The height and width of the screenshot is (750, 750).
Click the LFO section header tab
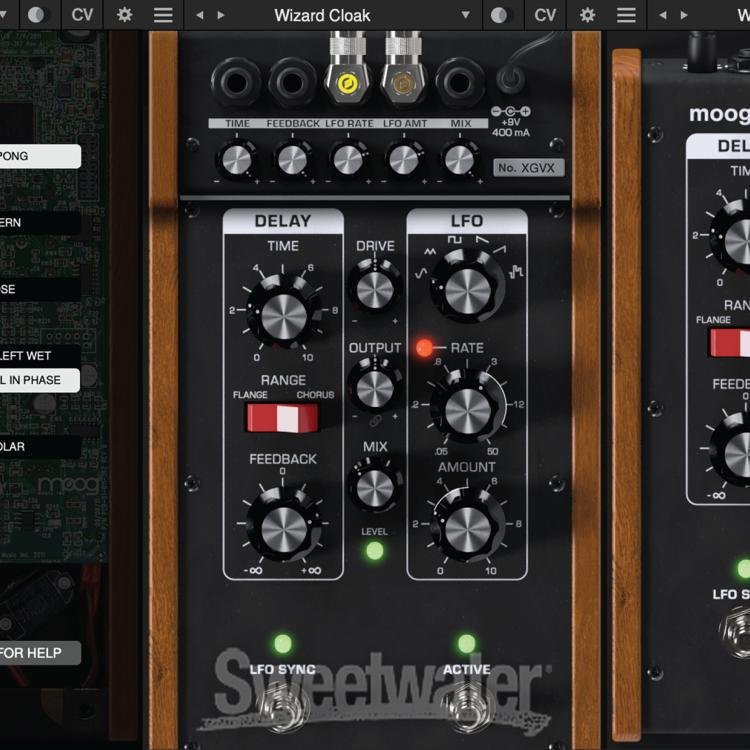(x=467, y=221)
